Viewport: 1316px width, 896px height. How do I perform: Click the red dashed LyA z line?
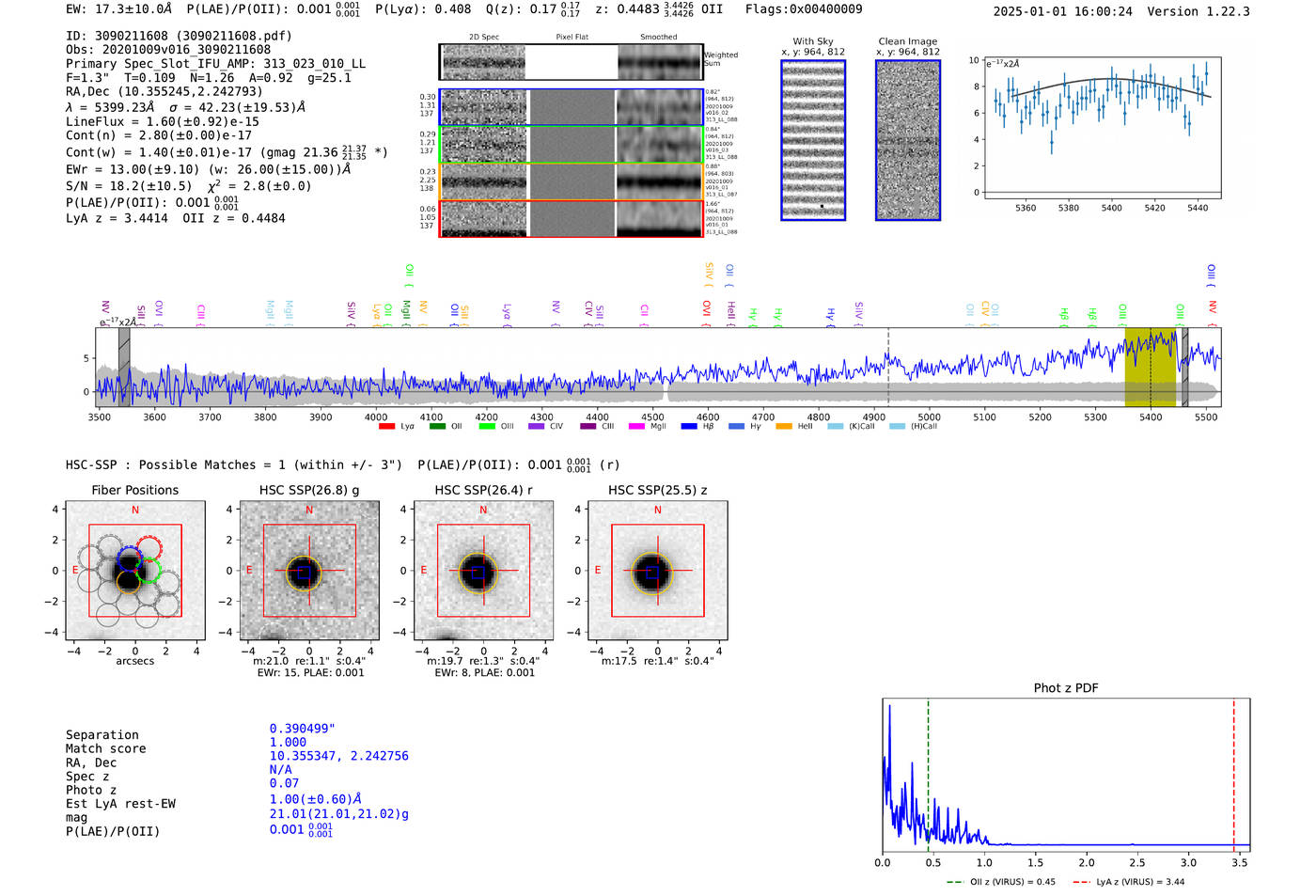[x=1234, y=773]
